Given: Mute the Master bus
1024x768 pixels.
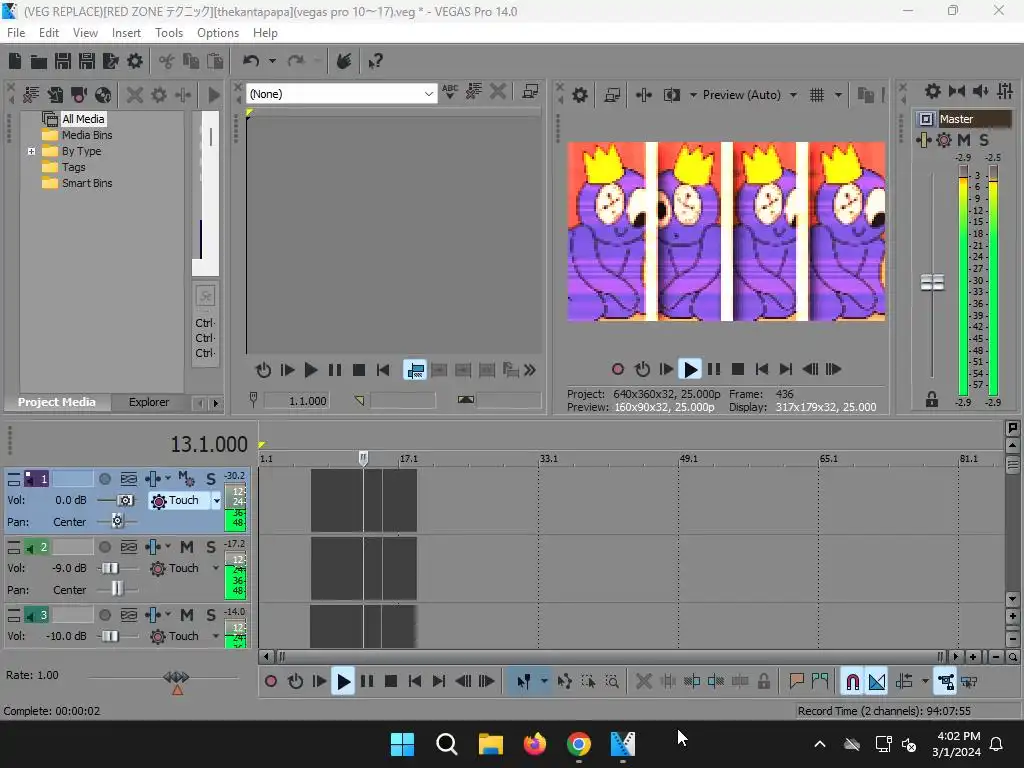Looking at the screenshot, I should 963,140.
